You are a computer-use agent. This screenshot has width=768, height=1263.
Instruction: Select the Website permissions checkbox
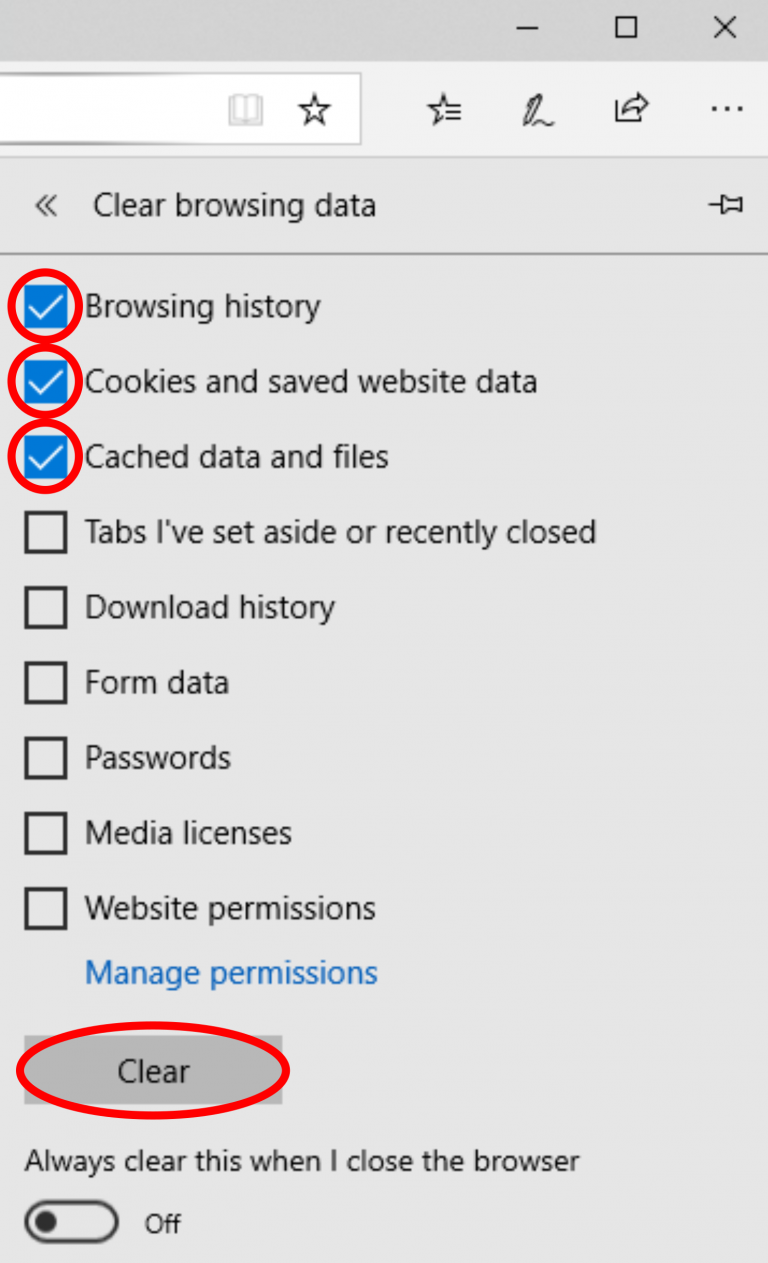click(x=45, y=908)
